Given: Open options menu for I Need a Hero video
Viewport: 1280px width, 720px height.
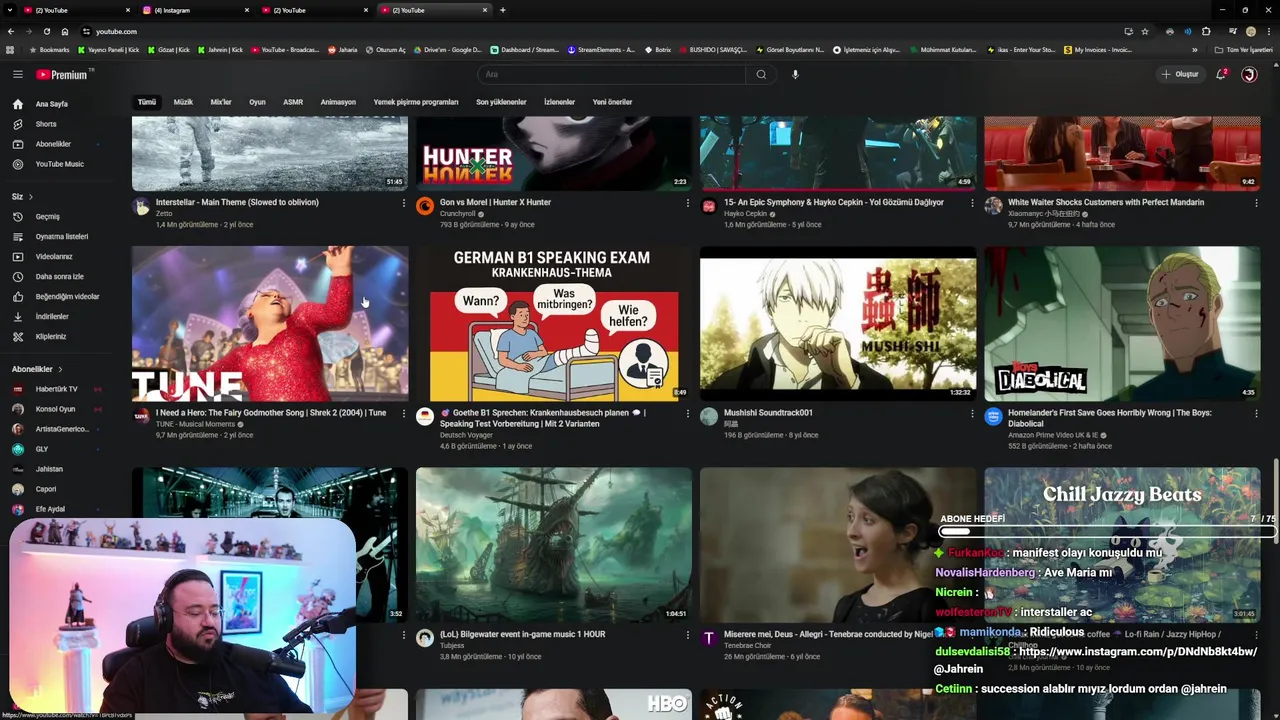Looking at the screenshot, I should pyautogui.click(x=404, y=414).
